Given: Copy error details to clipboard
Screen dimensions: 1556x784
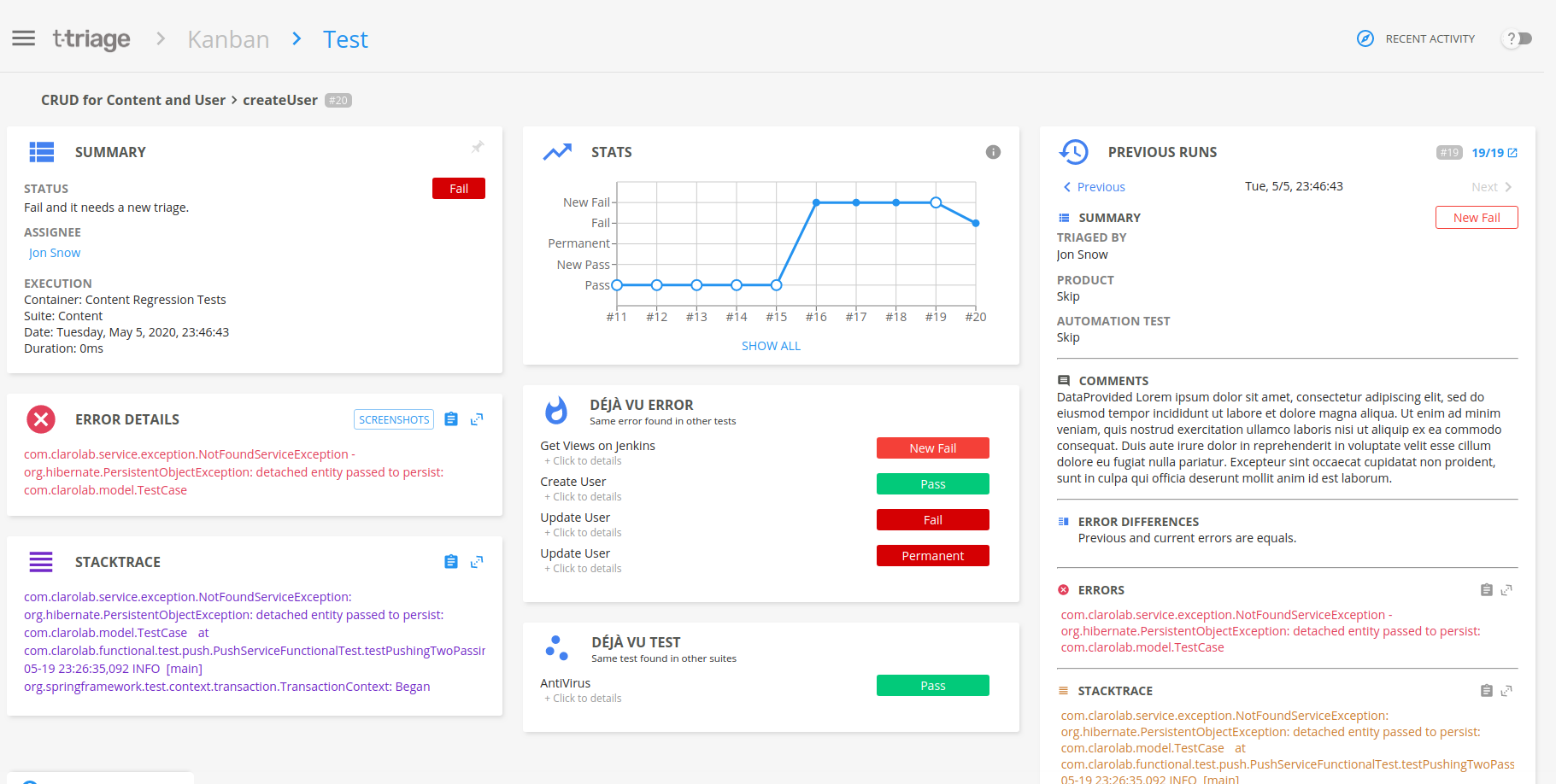Looking at the screenshot, I should coord(451,419).
